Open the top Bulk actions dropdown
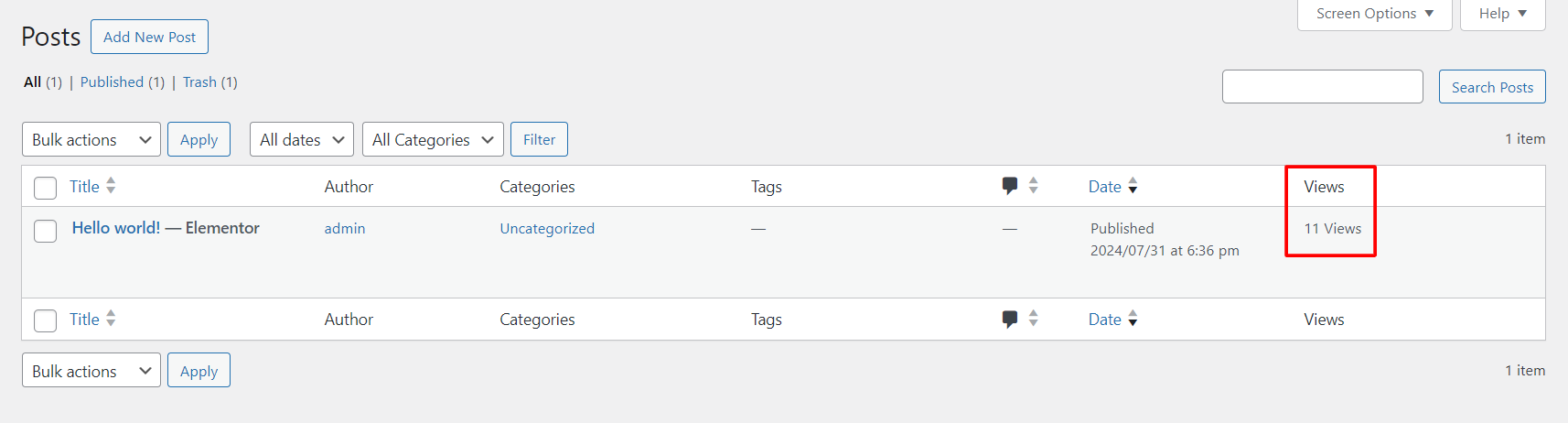 click(x=91, y=139)
